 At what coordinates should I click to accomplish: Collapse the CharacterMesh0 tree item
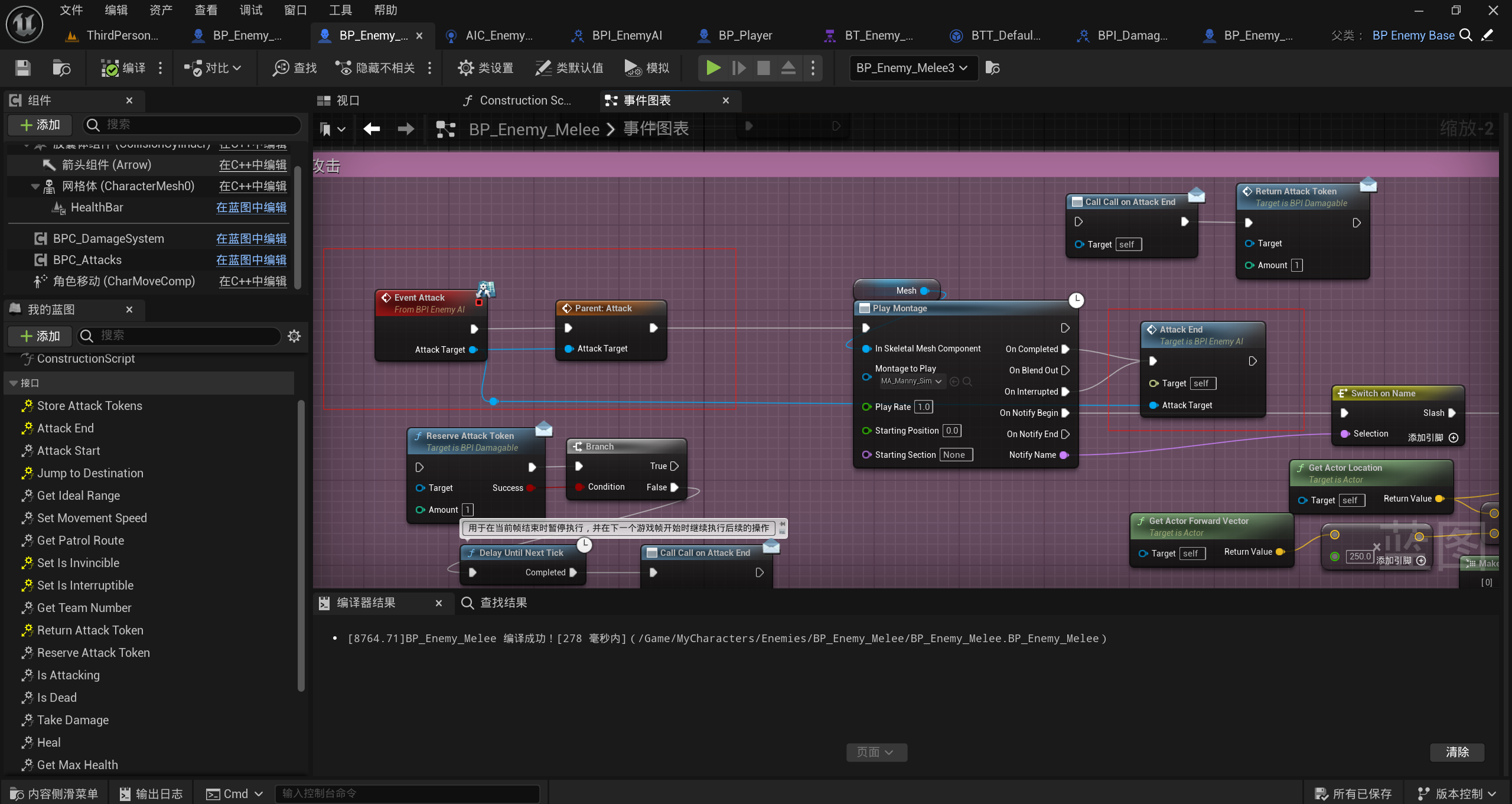click(35, 187)
